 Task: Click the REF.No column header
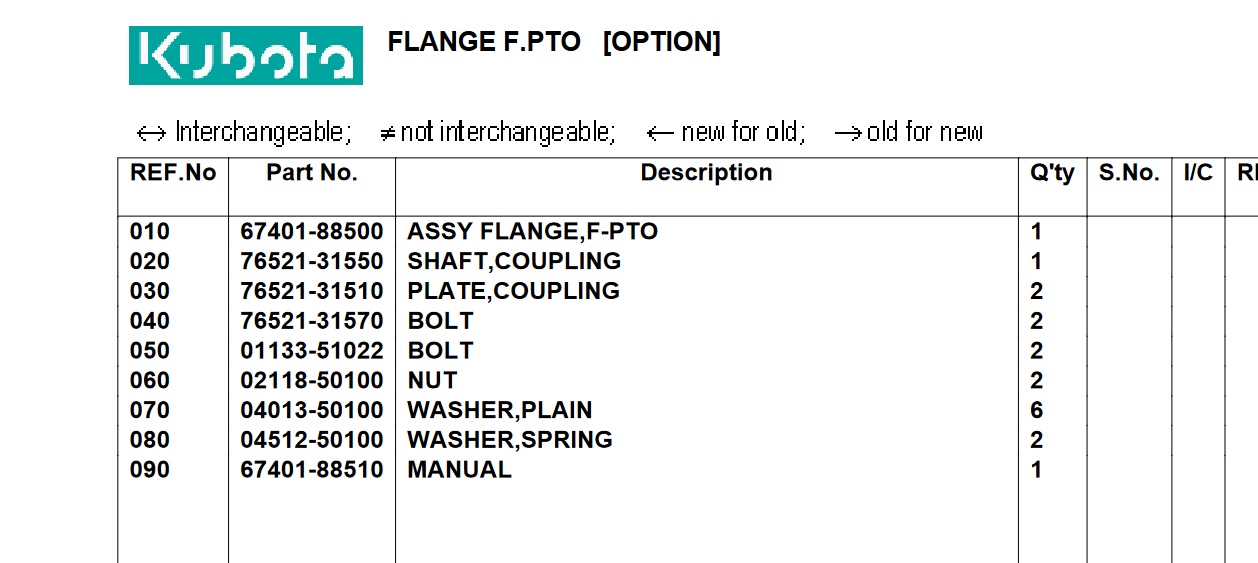173,173
